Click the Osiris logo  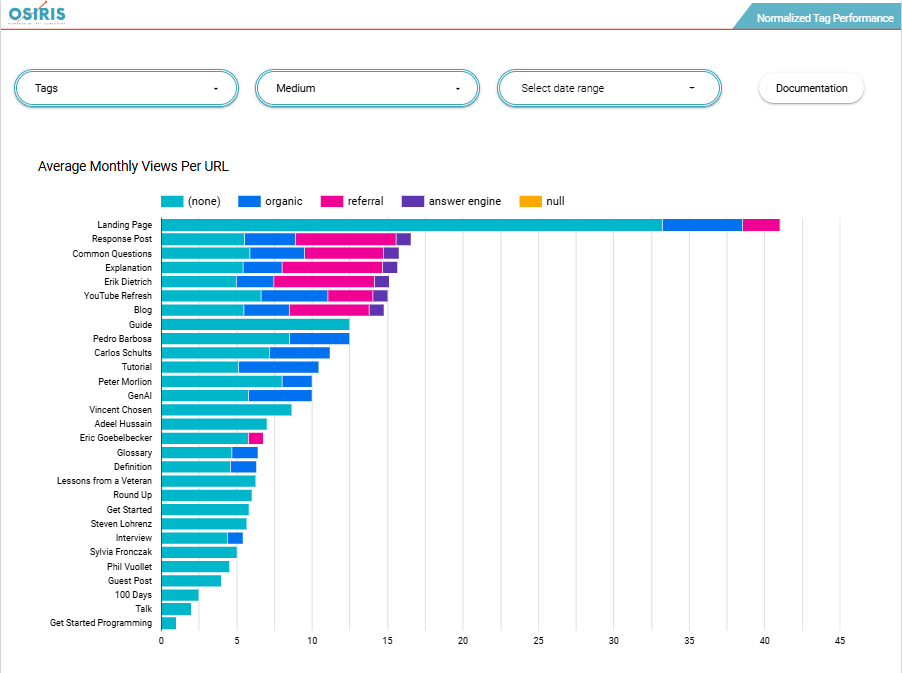pos(37,14)
